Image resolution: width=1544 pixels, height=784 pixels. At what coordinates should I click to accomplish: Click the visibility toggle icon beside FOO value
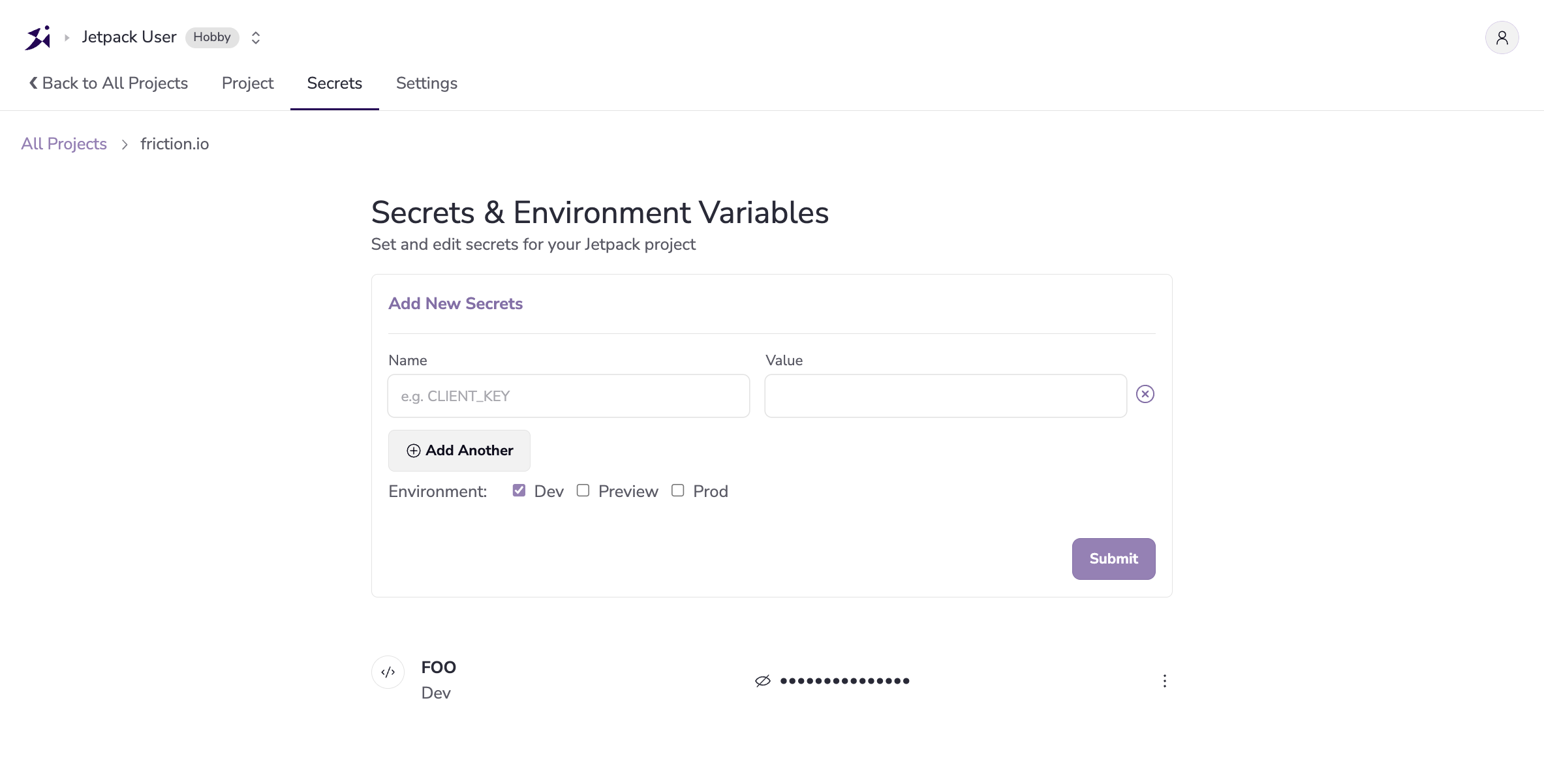[x=762, y=680]
